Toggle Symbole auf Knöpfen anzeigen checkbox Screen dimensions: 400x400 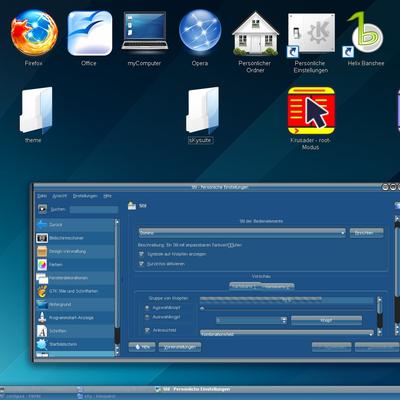click(141, 254)
